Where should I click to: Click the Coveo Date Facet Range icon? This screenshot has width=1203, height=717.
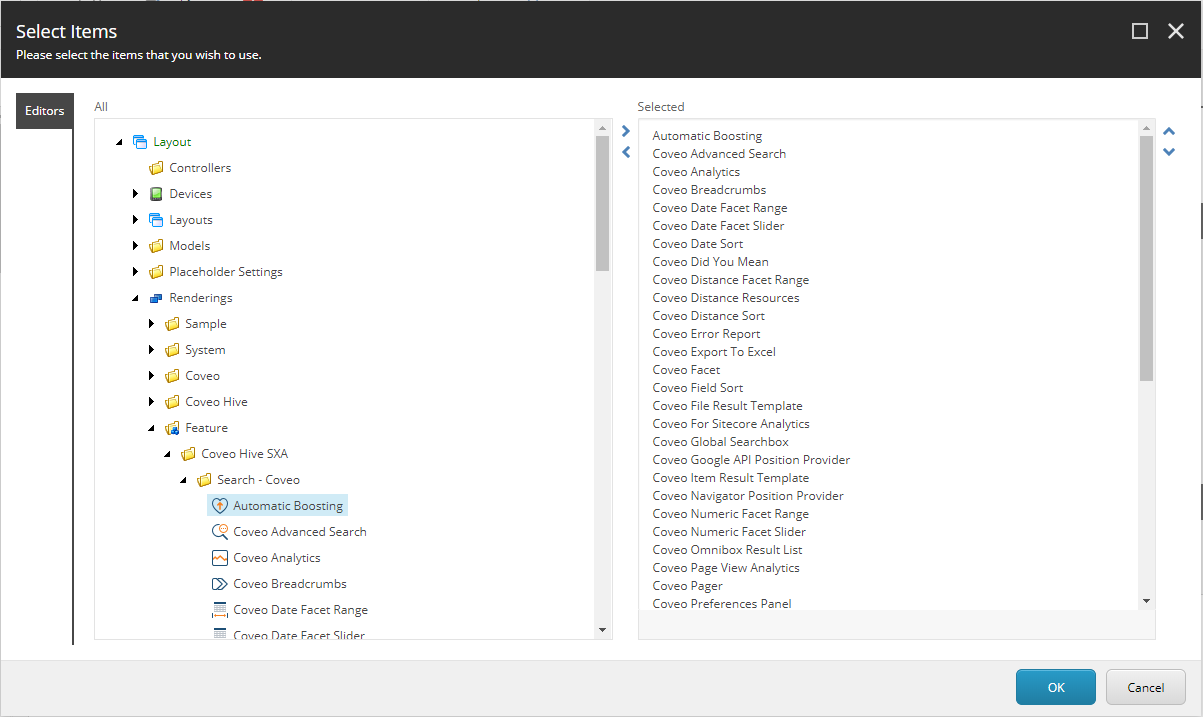[x=220, y=609]
